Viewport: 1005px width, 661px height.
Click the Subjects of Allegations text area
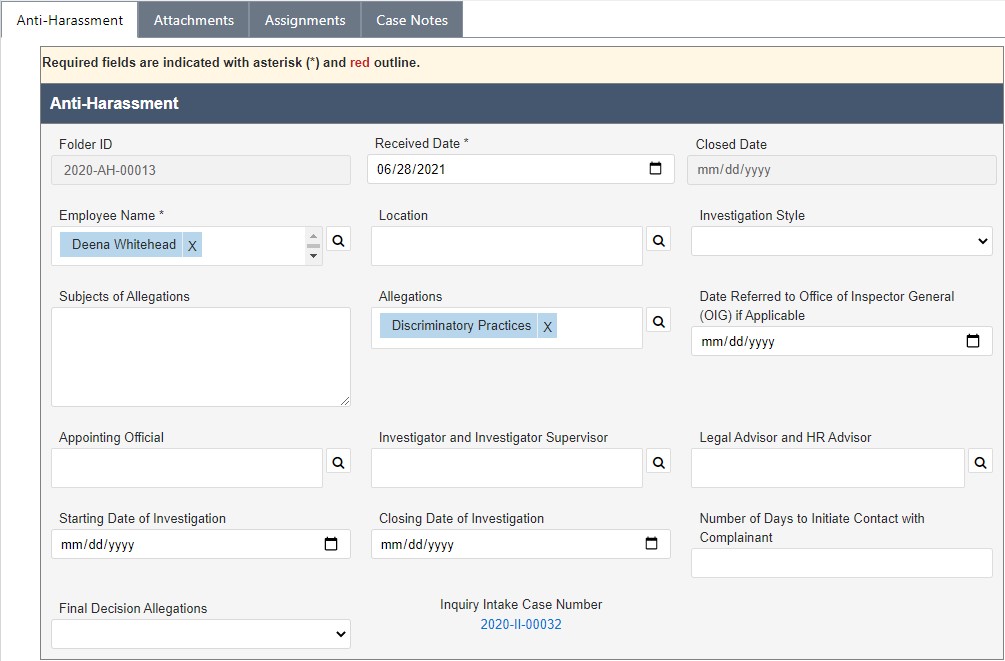[x=201, y=357]
